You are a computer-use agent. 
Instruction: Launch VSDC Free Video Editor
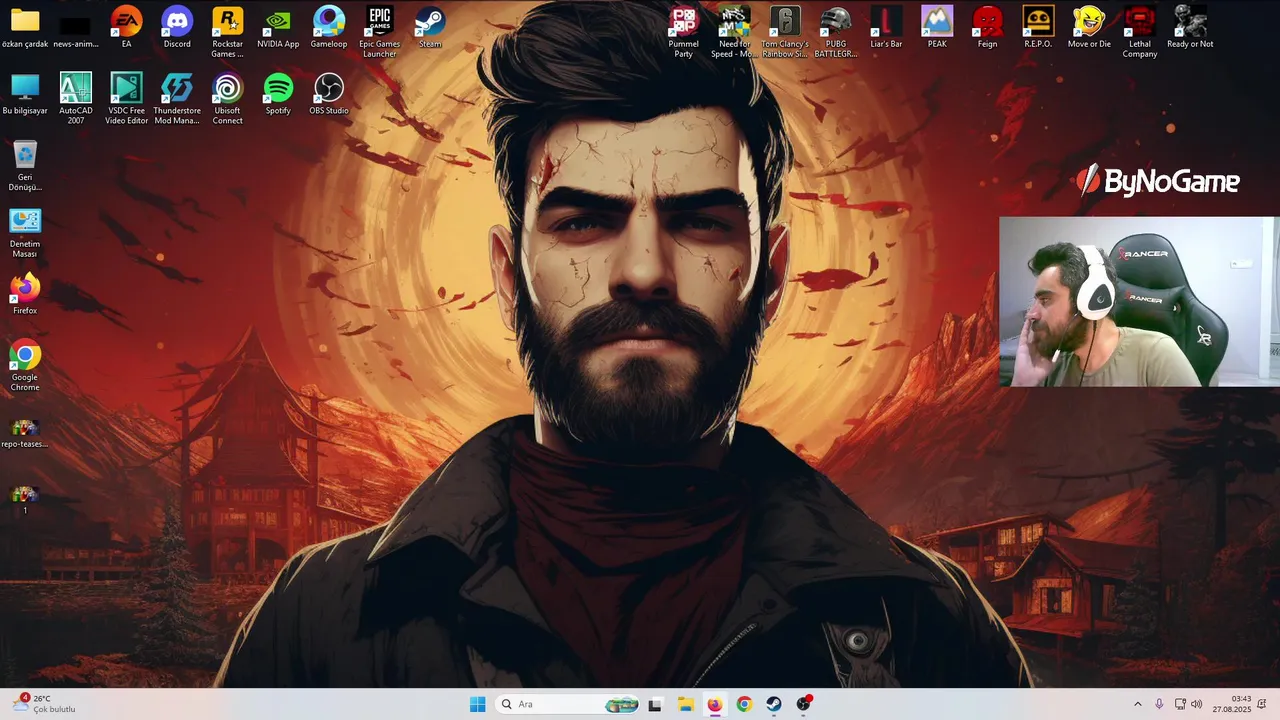(x=126, y=99)
